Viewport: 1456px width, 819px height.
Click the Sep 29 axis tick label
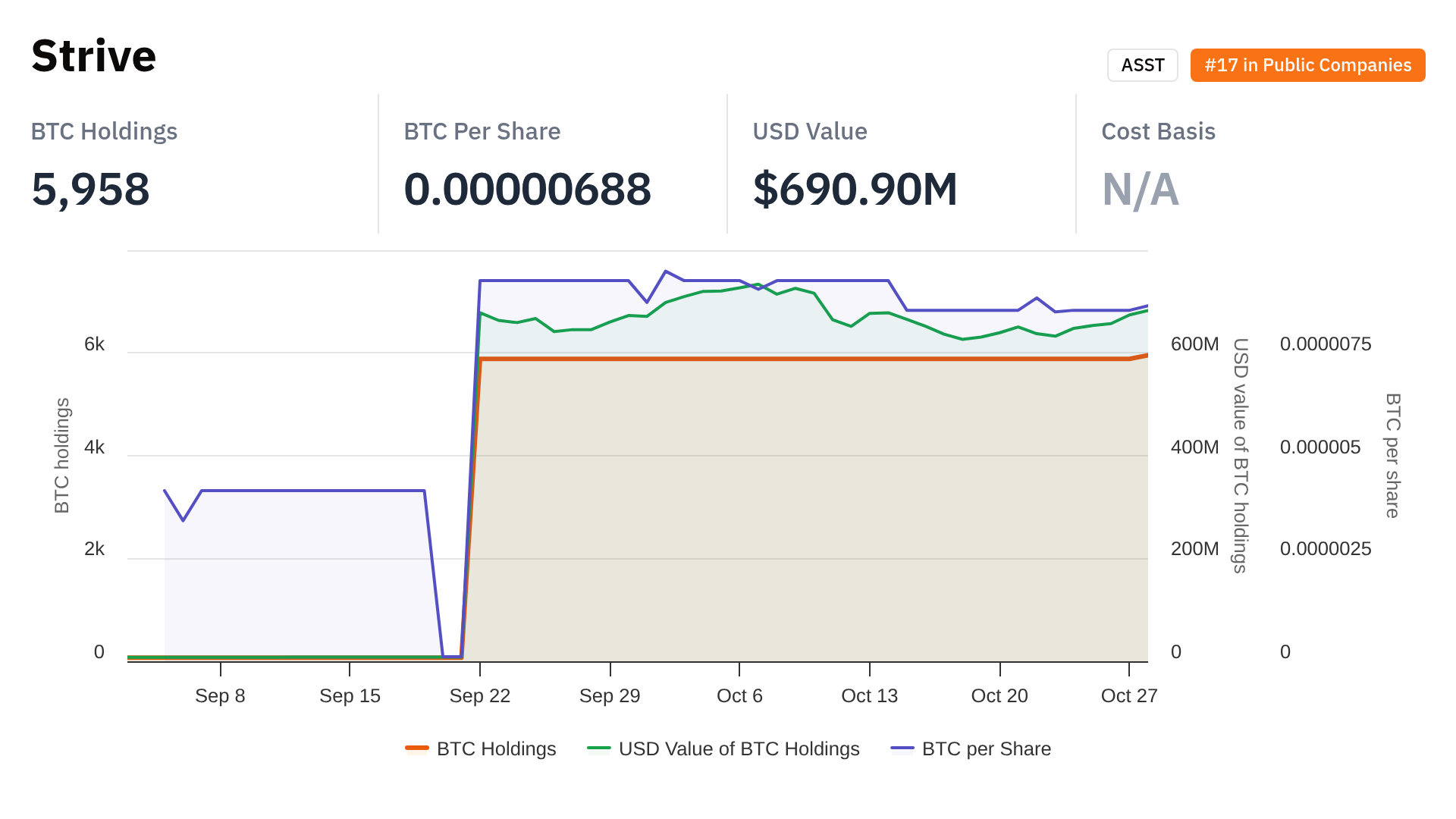(x=610, y=696)
